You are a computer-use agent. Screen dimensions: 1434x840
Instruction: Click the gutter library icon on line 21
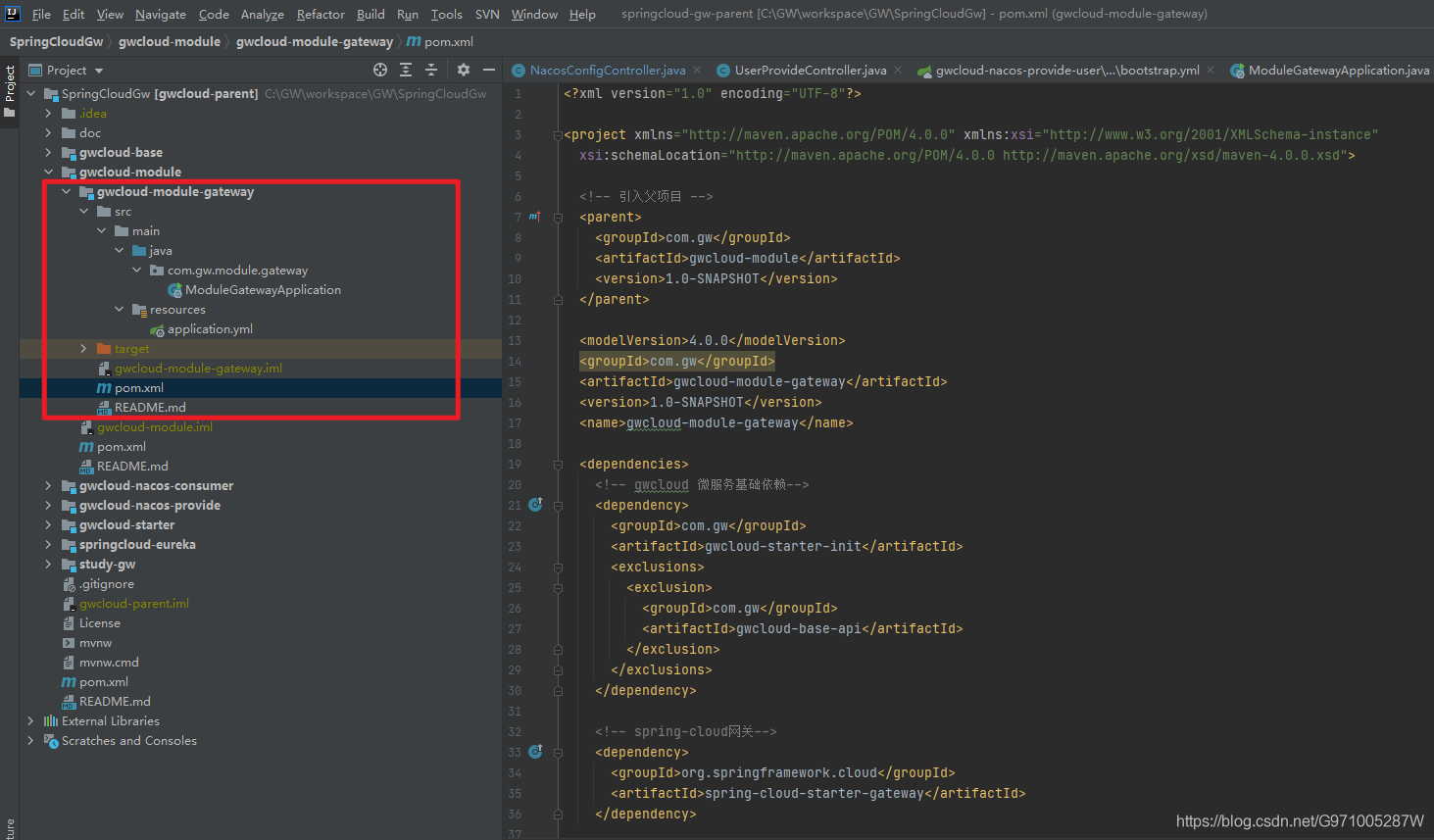pyautogui.click(x=535, y=504)
